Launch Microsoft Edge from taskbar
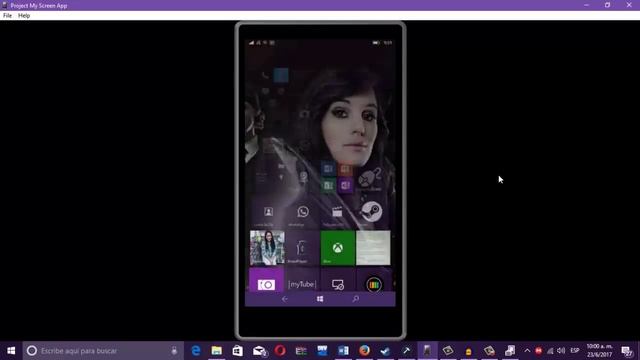Screen dimensions: 640x360 196,351
